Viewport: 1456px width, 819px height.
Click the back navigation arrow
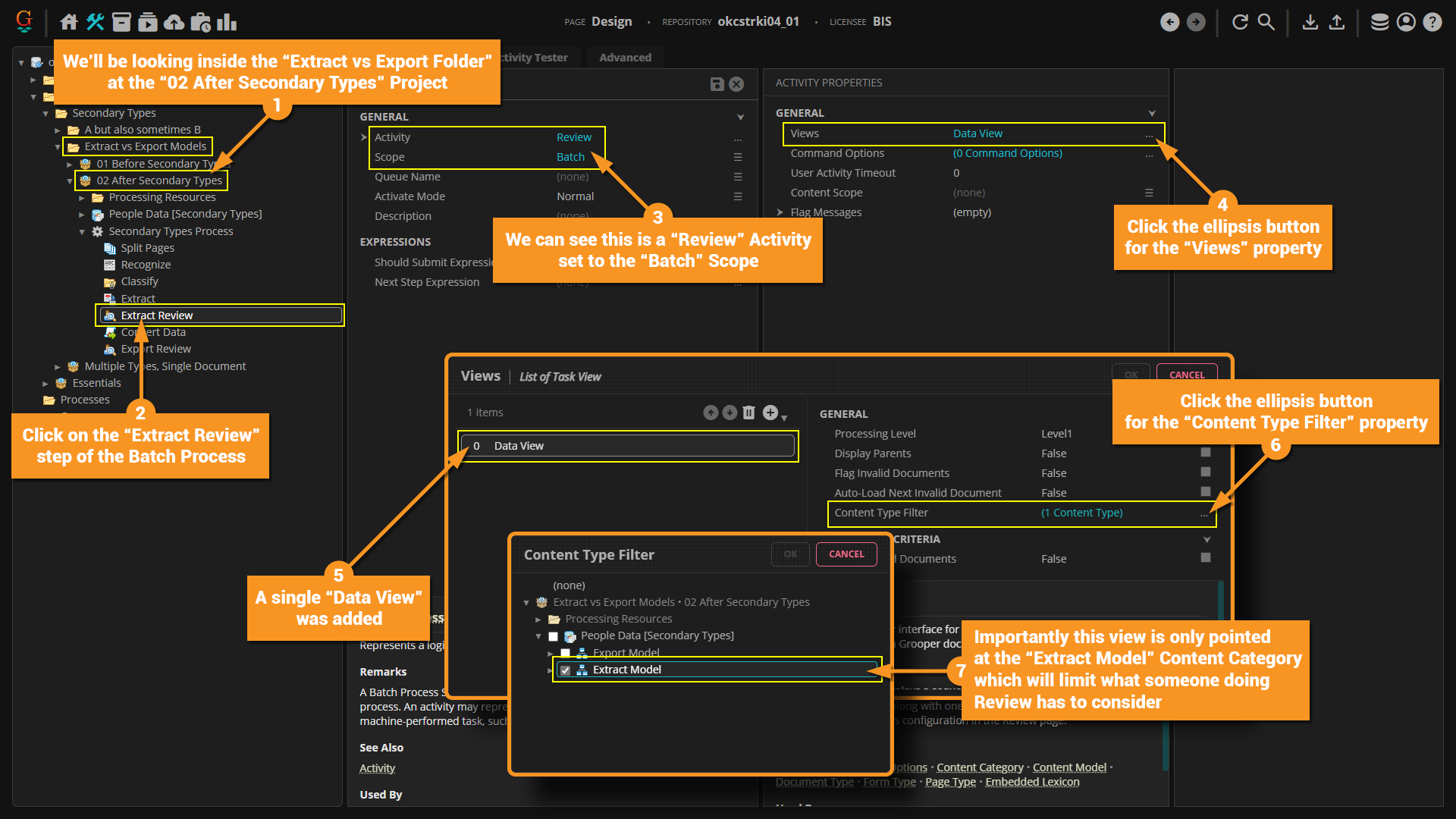[x=1169, y=22]
